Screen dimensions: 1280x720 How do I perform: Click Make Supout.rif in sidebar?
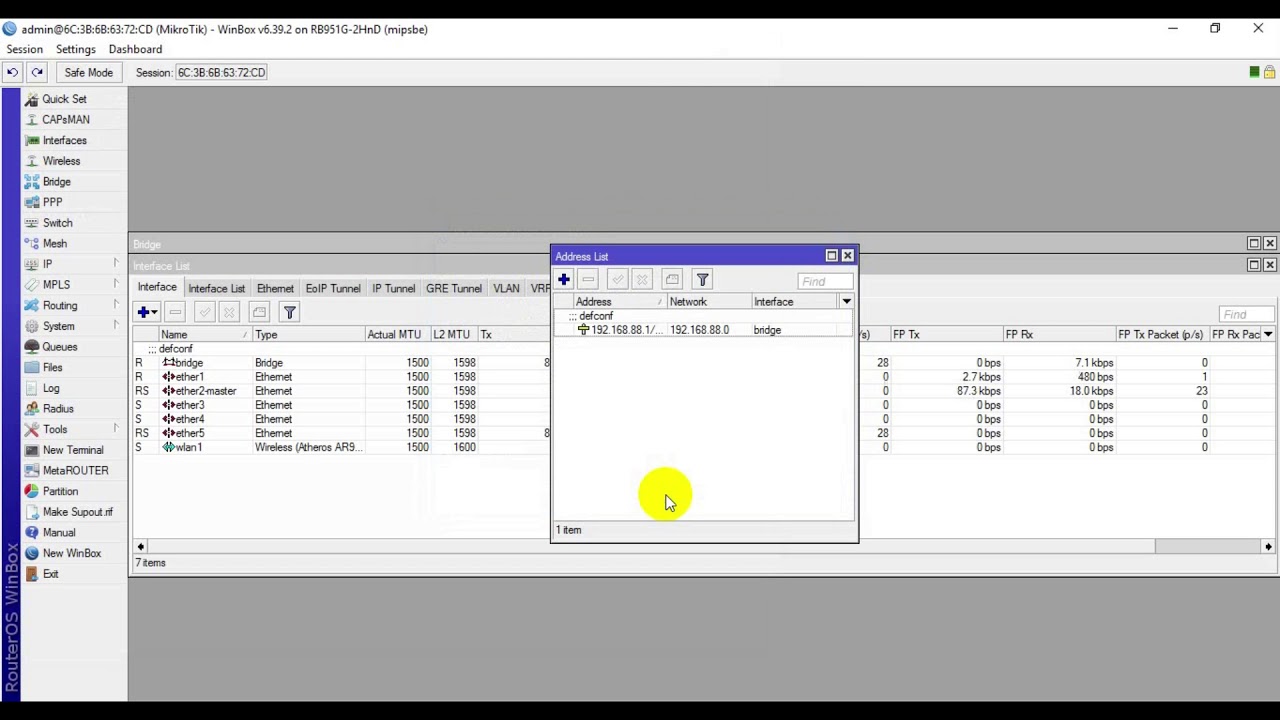(77, 512)
